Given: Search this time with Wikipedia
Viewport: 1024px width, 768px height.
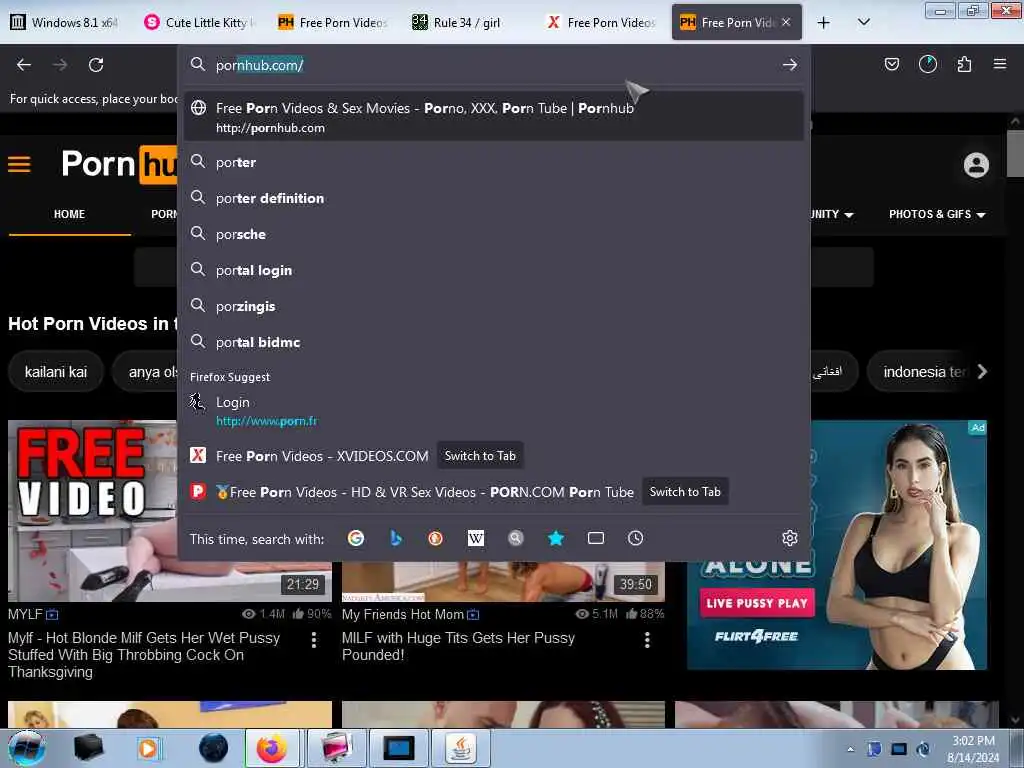Looking at the screenshot, I should click(x=476, y=538).
